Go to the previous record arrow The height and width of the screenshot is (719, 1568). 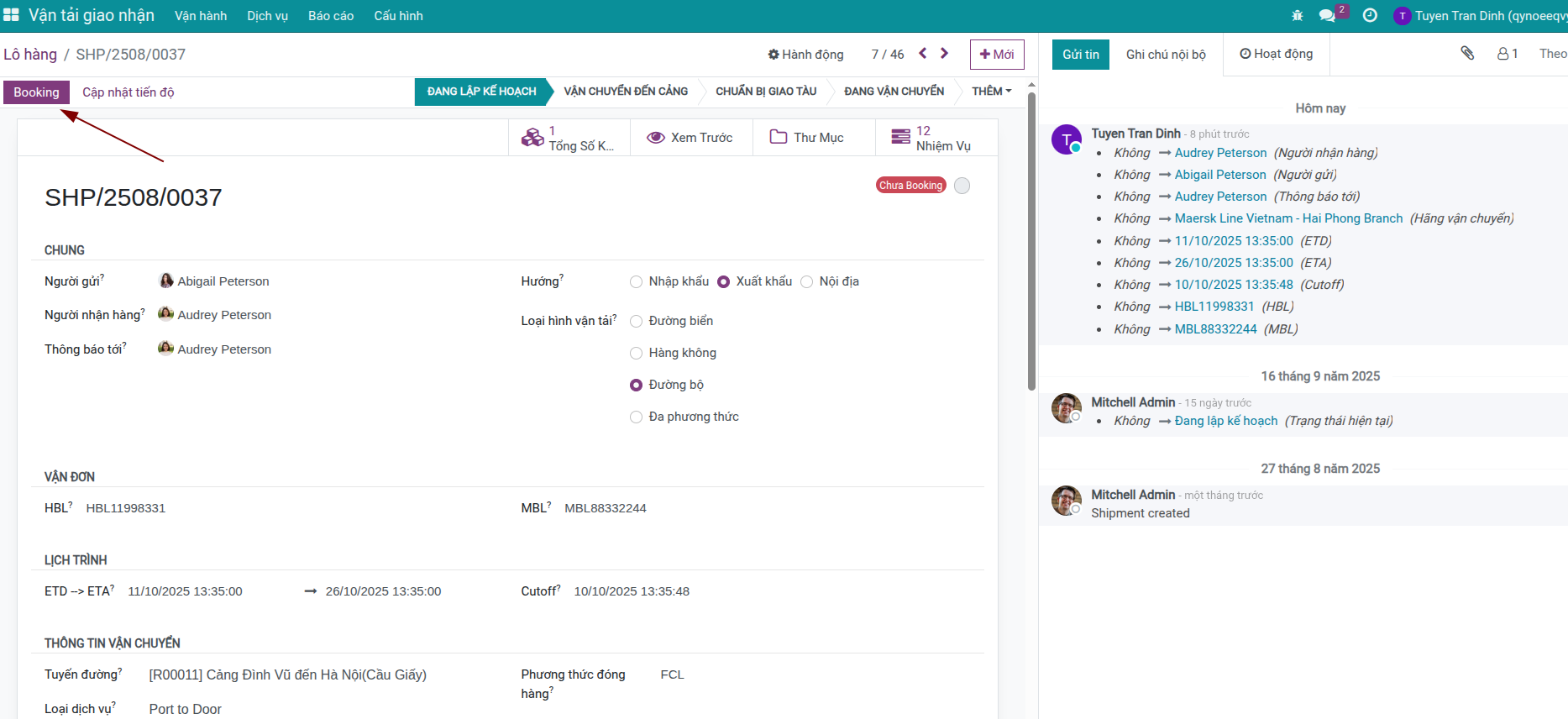pos(923,54)
